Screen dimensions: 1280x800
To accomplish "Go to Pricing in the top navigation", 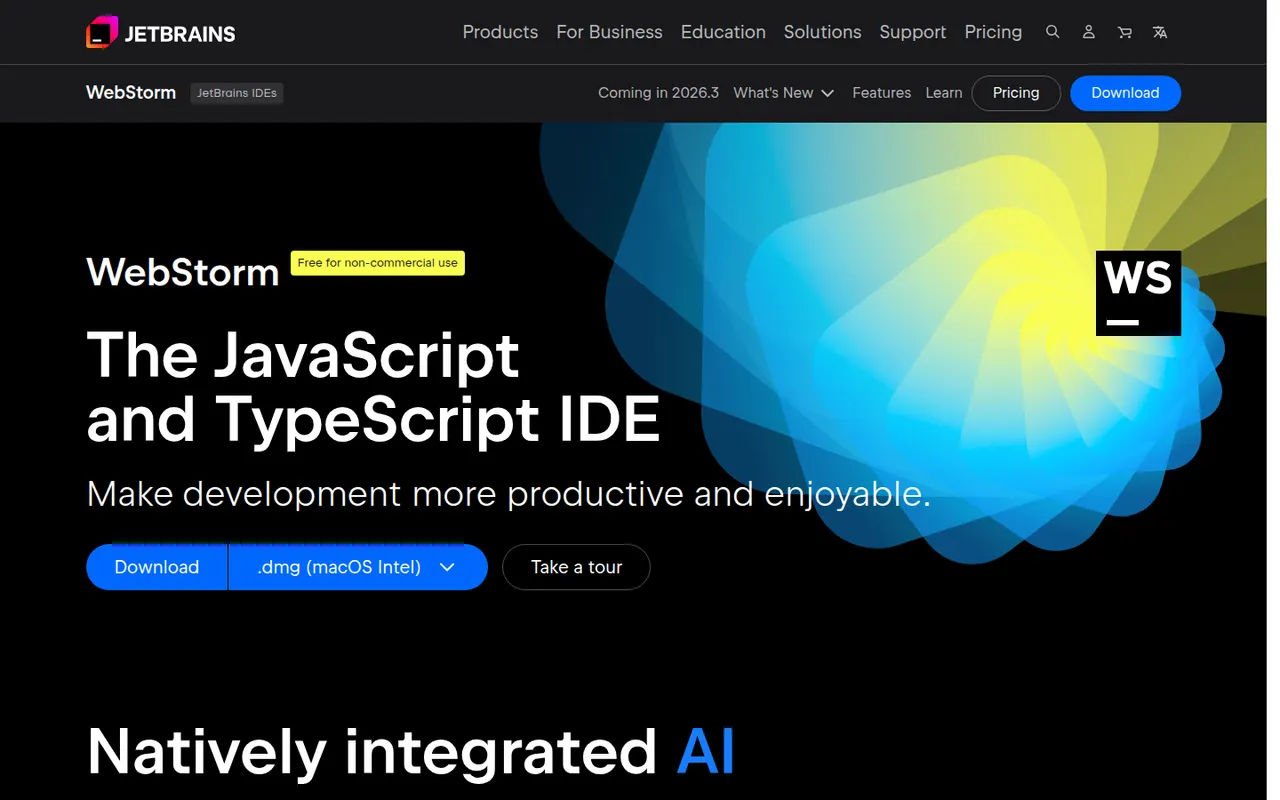I will coord(993,32).
